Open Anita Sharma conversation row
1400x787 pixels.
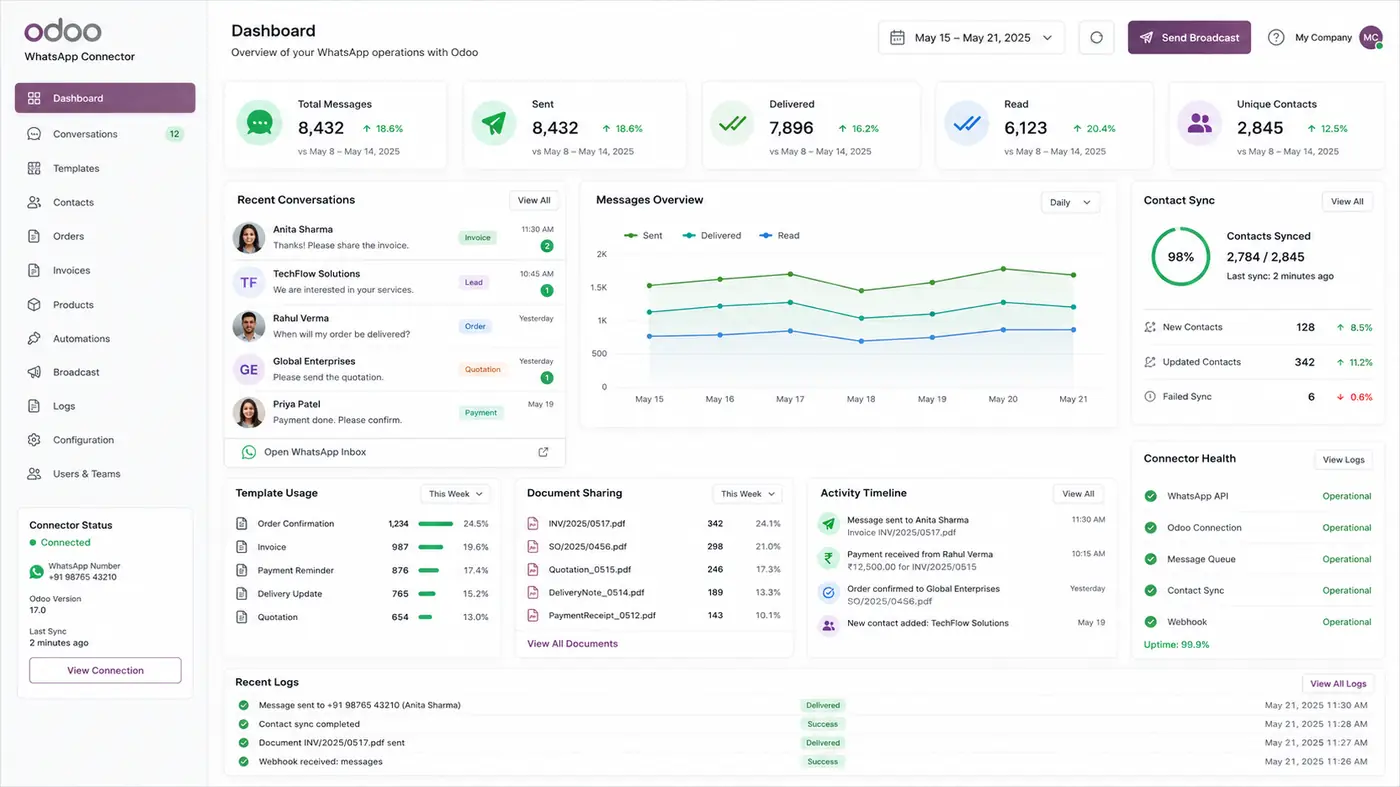395,237
